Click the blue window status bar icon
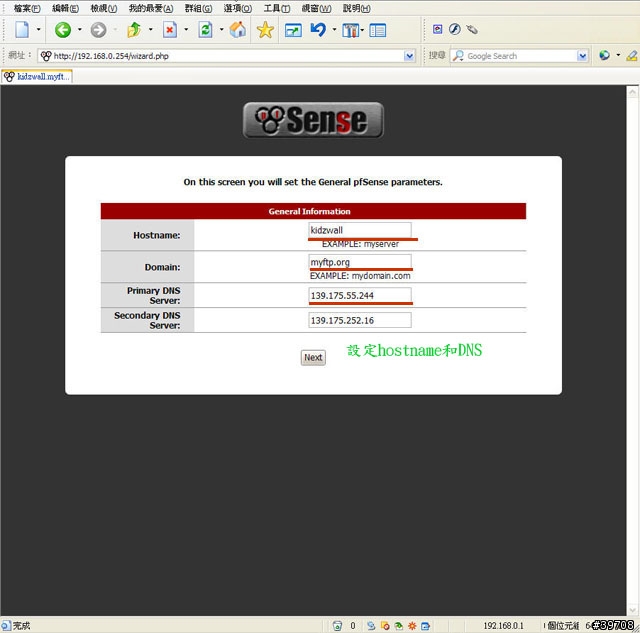The image size is (640, 633). point(425,626)
